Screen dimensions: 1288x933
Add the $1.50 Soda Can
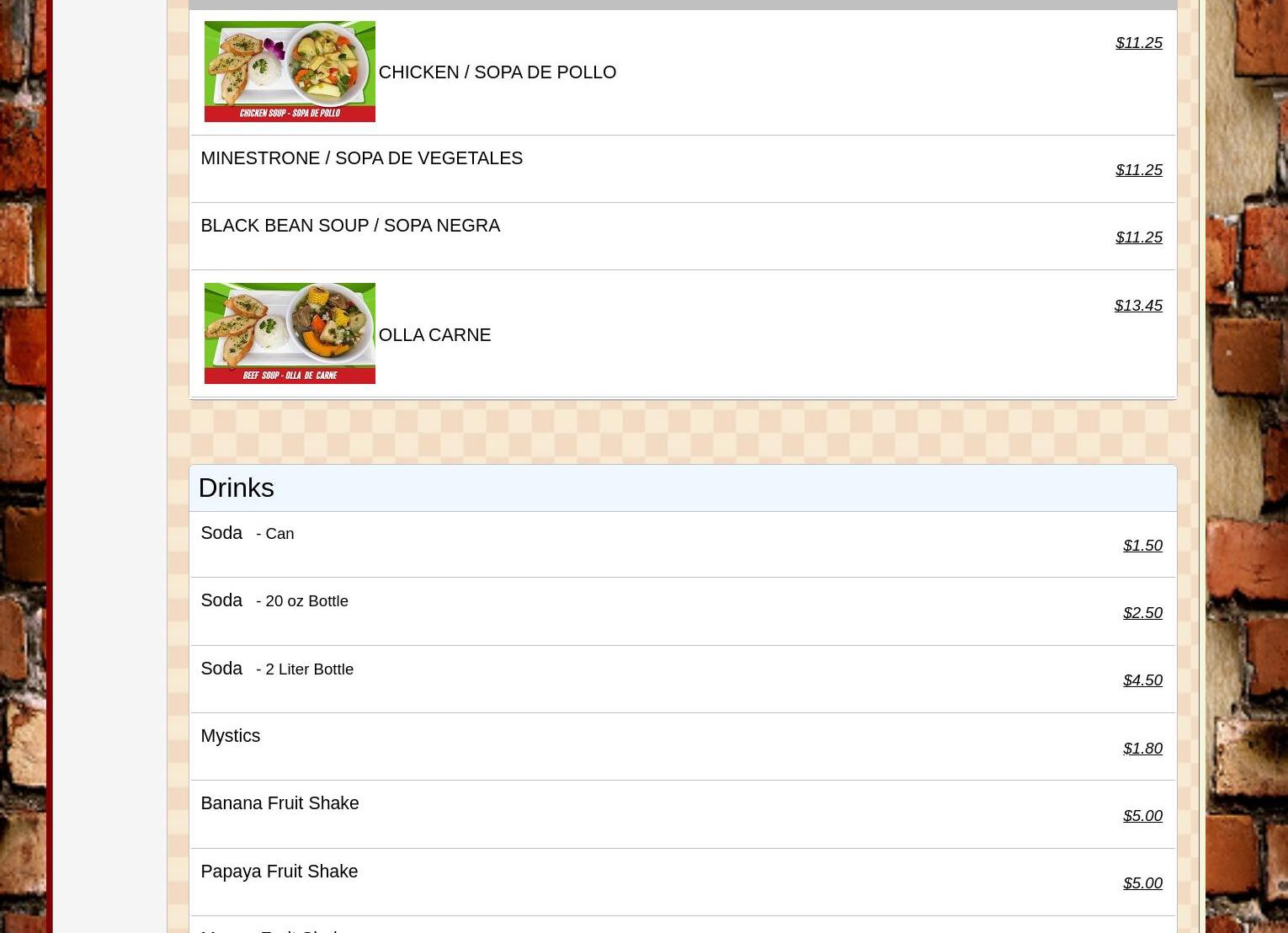click(1142, 545)
